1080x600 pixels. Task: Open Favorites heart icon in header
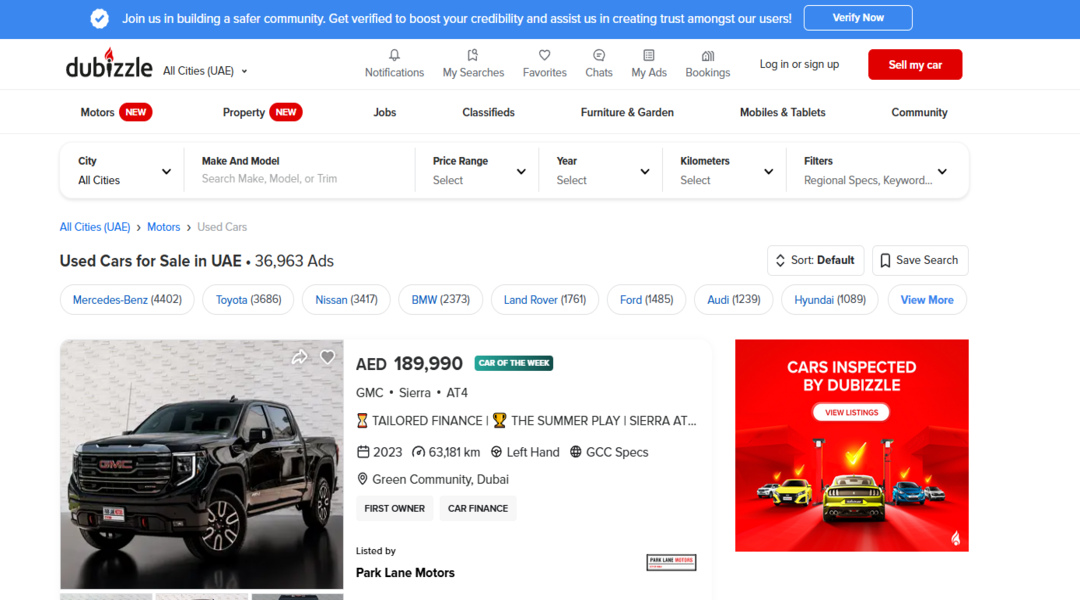[x=544, y=55]
